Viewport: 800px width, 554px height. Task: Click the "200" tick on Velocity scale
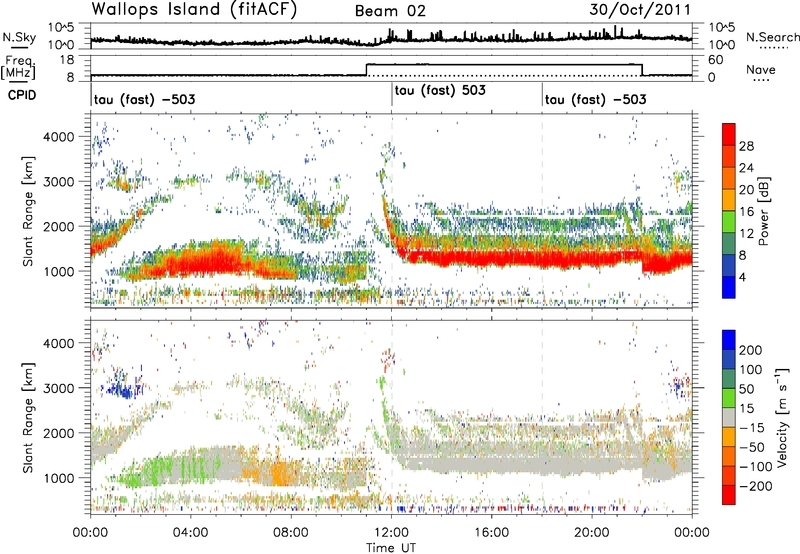[x=751, y=350]
